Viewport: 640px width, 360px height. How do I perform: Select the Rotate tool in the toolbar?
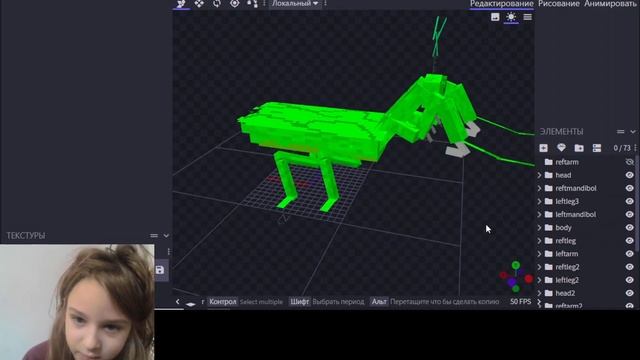pyautogui.click(x=217, y=4)
